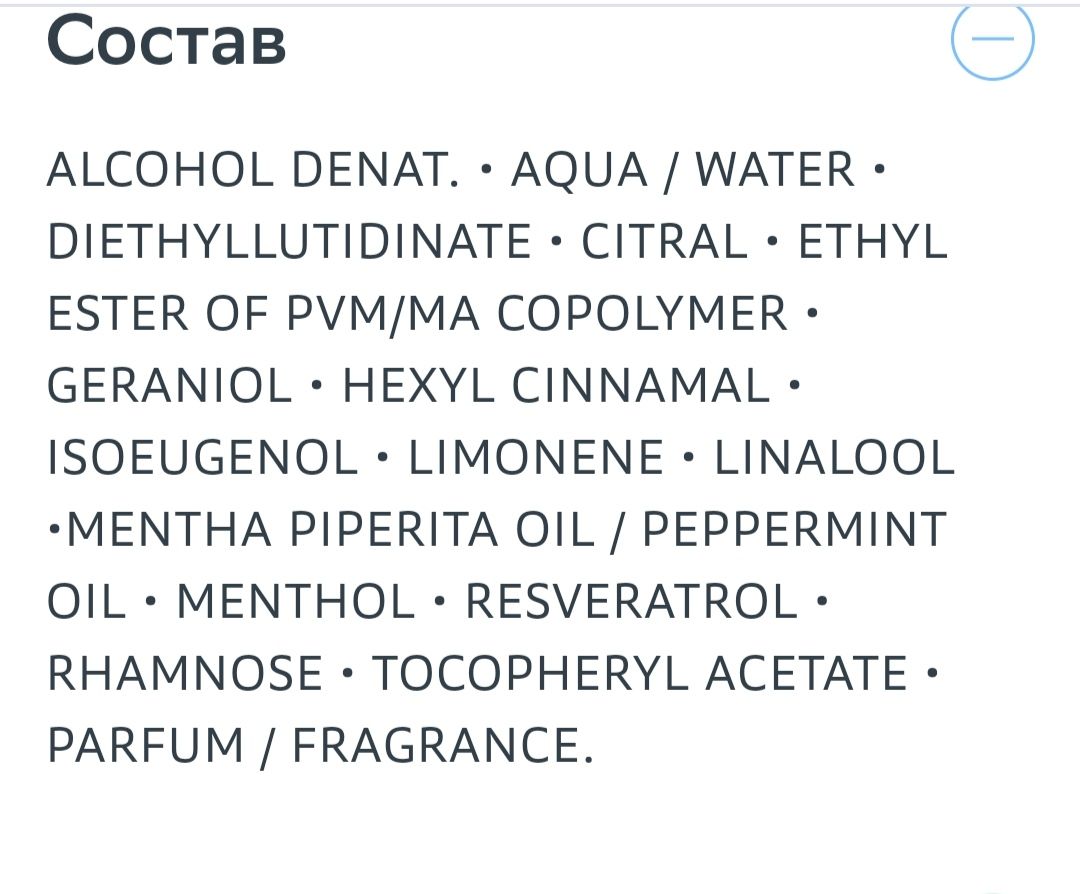Viewport: 1080px width, 894px height.
Task: Select the LIMONENE ingredient text
Action: [x=536, y=458]
